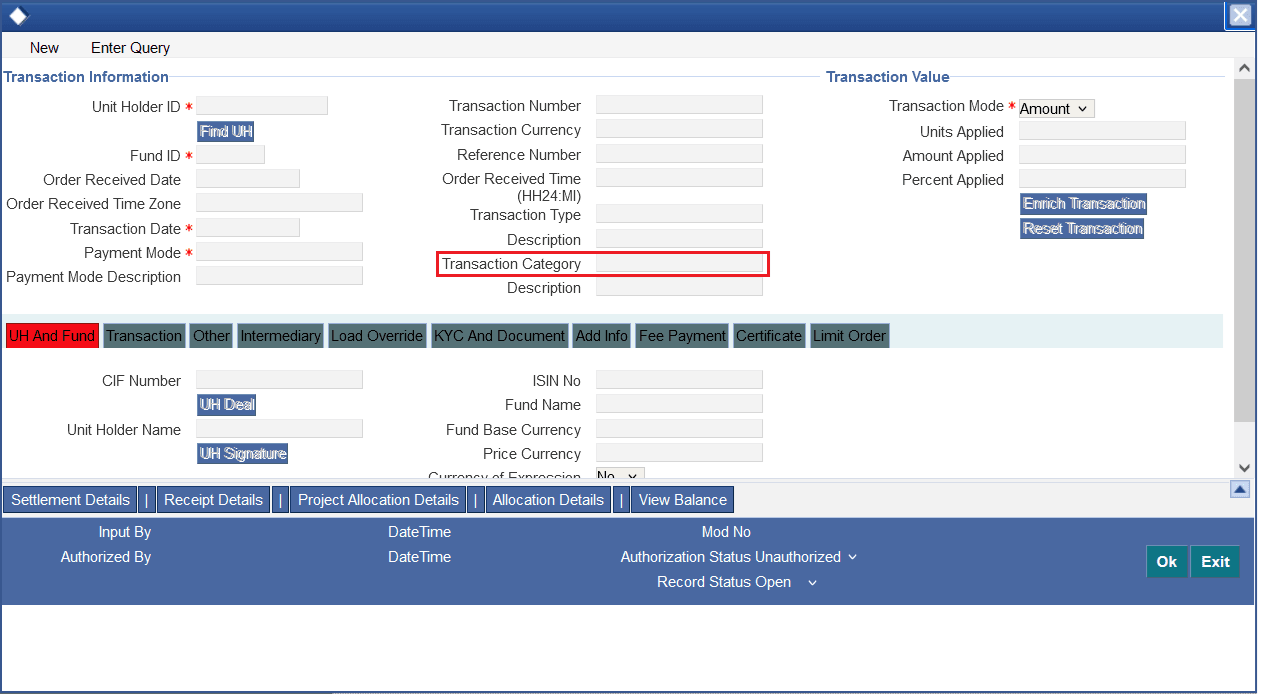
Task: Click the vertical scrollbar thumb
Action: pos(1244,250)
